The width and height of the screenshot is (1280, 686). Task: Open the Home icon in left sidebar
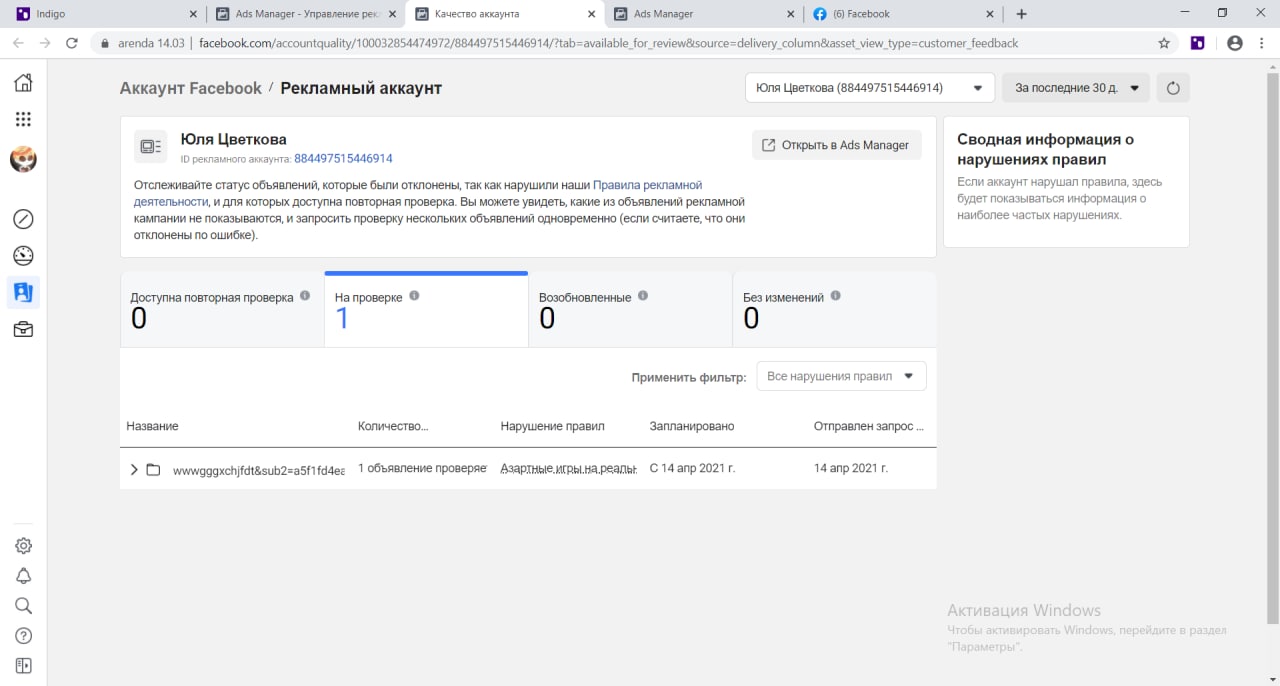[23, 82]
